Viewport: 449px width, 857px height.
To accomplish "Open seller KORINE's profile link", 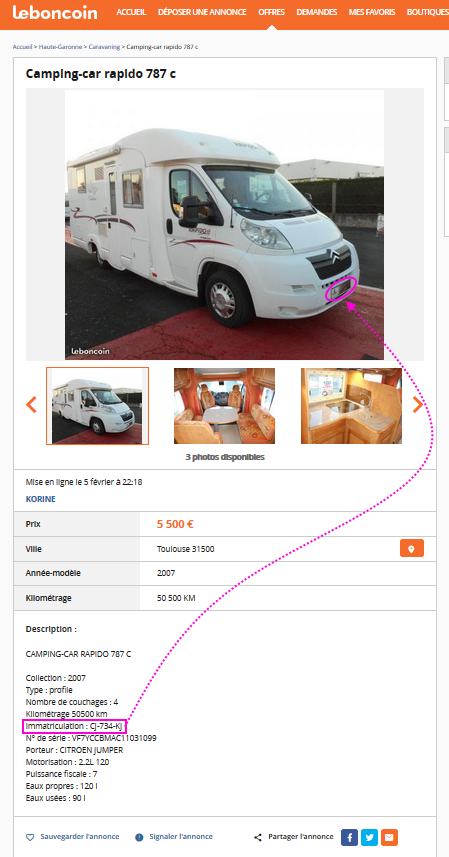I will 40,499.
